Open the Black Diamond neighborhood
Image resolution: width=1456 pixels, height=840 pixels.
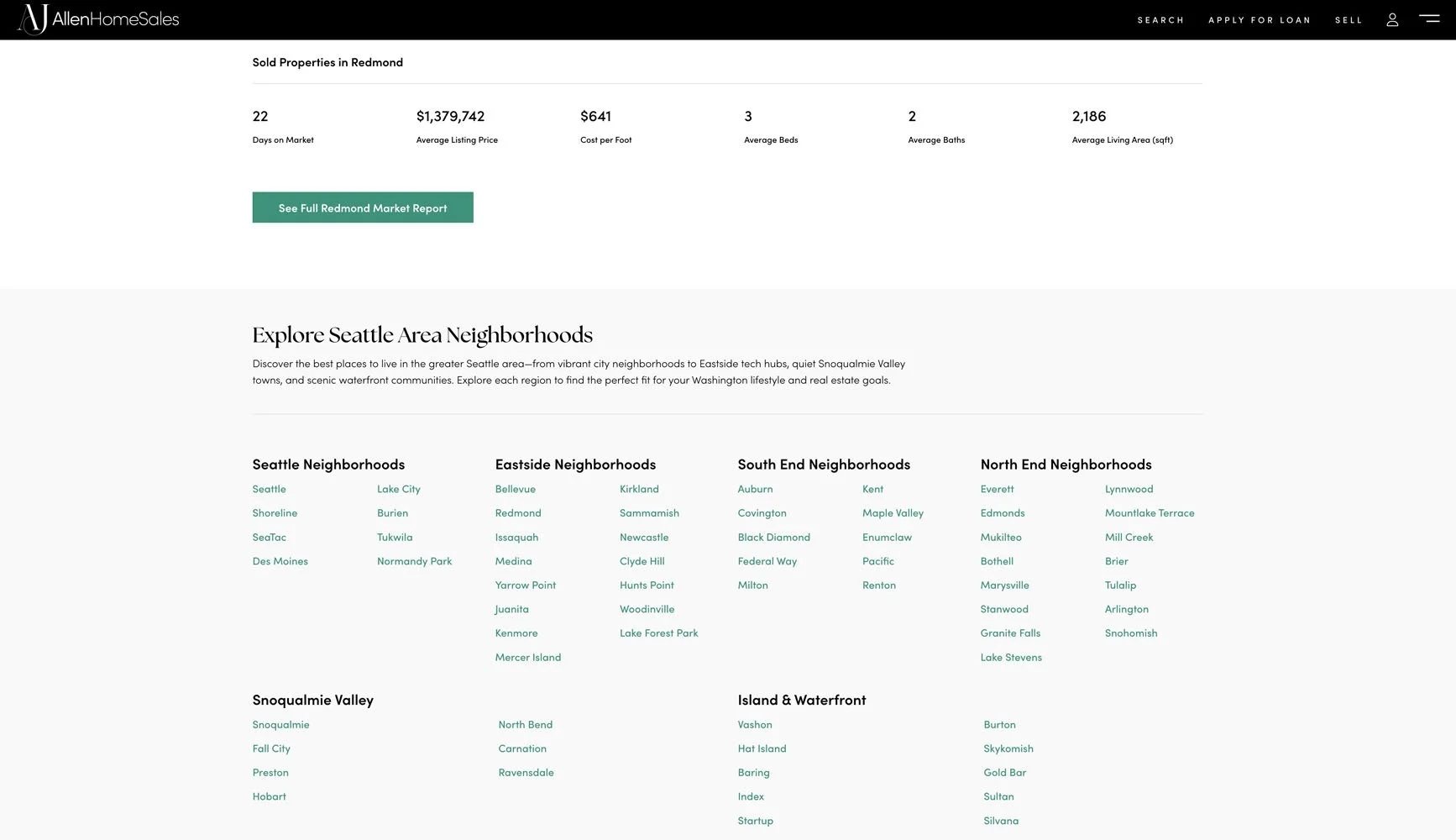[x=773, y=538]
